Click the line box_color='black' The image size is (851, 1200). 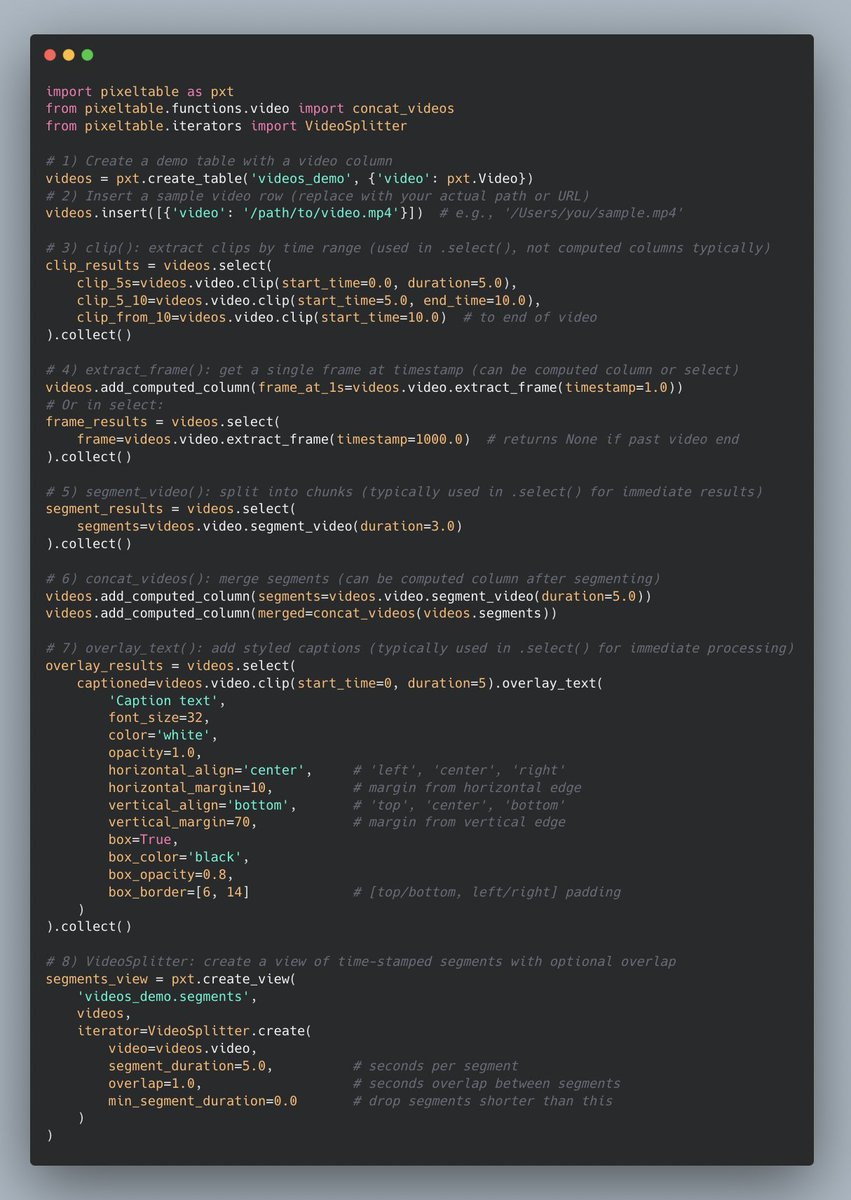point(179,857)
